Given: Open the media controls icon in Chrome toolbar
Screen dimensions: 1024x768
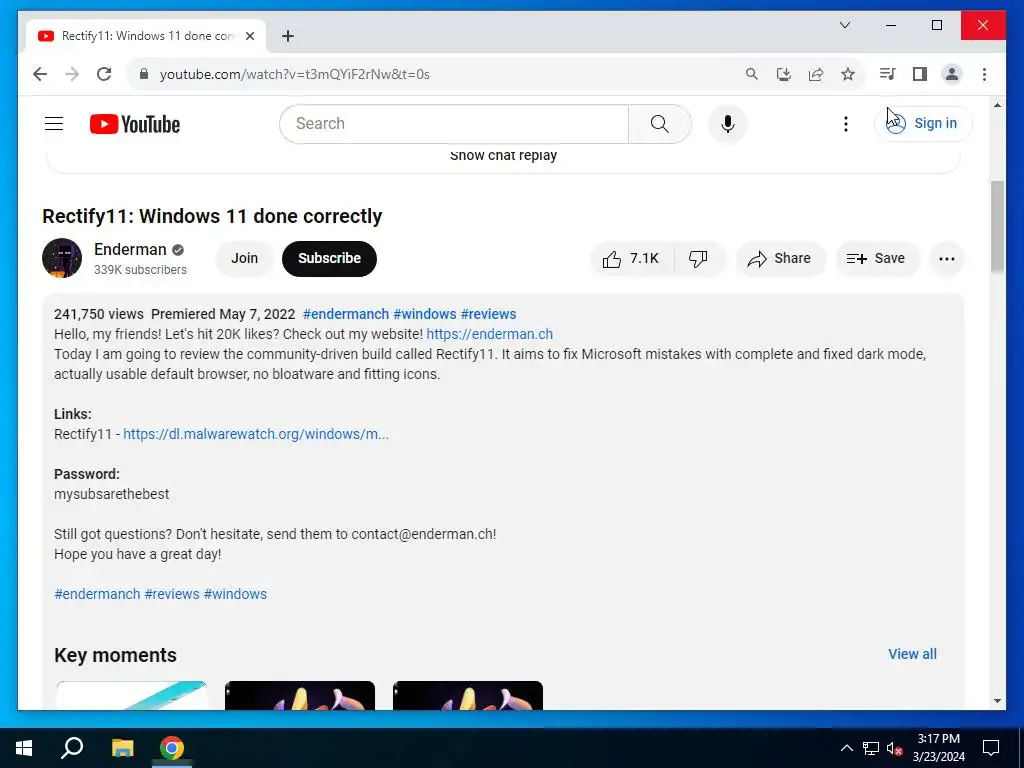Looking at the screenshot, I should coord(887,74).
